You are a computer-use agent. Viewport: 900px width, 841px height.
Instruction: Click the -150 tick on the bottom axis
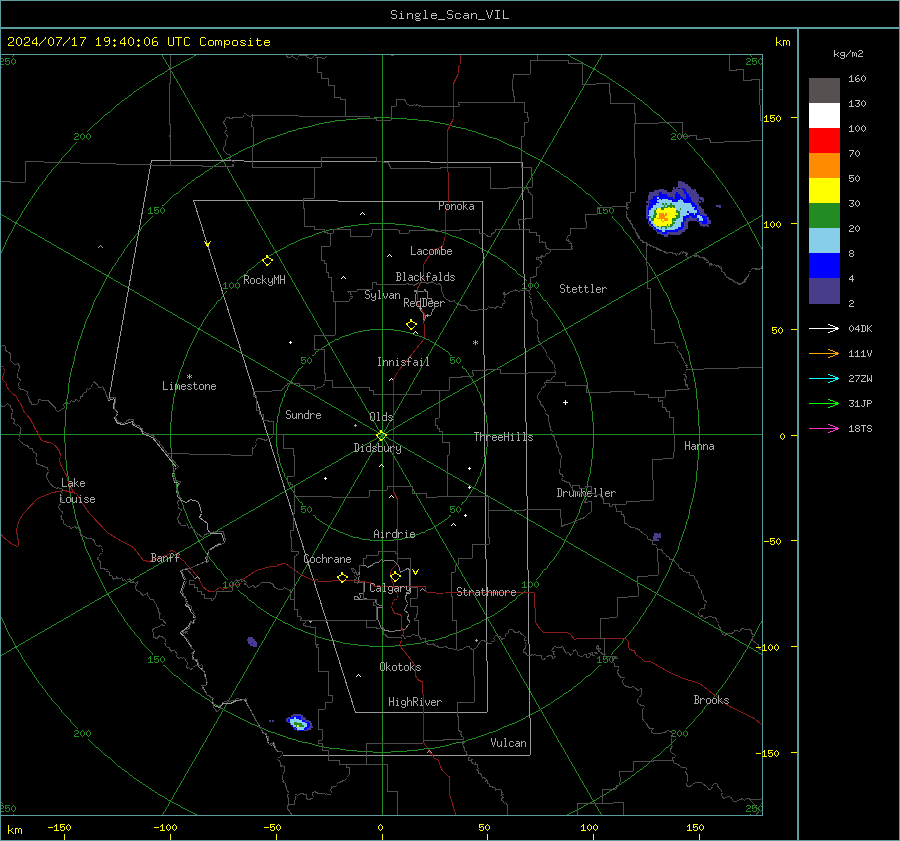tap(59, 827)
